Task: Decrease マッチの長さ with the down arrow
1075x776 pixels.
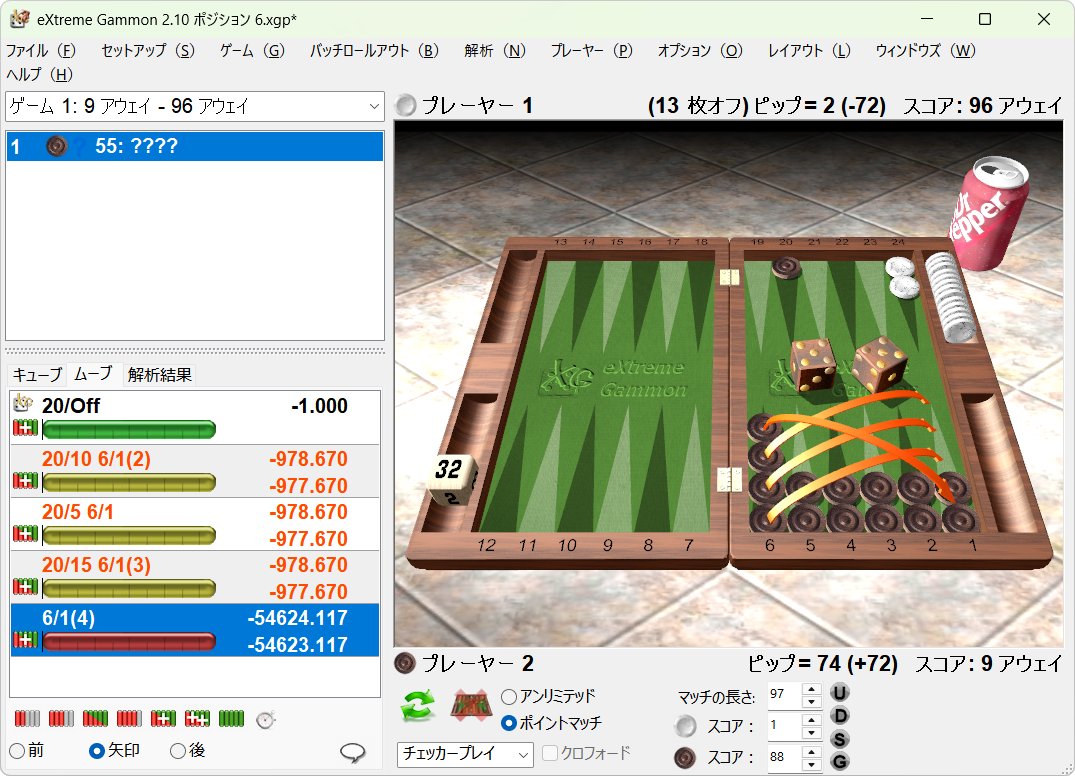Action: (812, 702)
